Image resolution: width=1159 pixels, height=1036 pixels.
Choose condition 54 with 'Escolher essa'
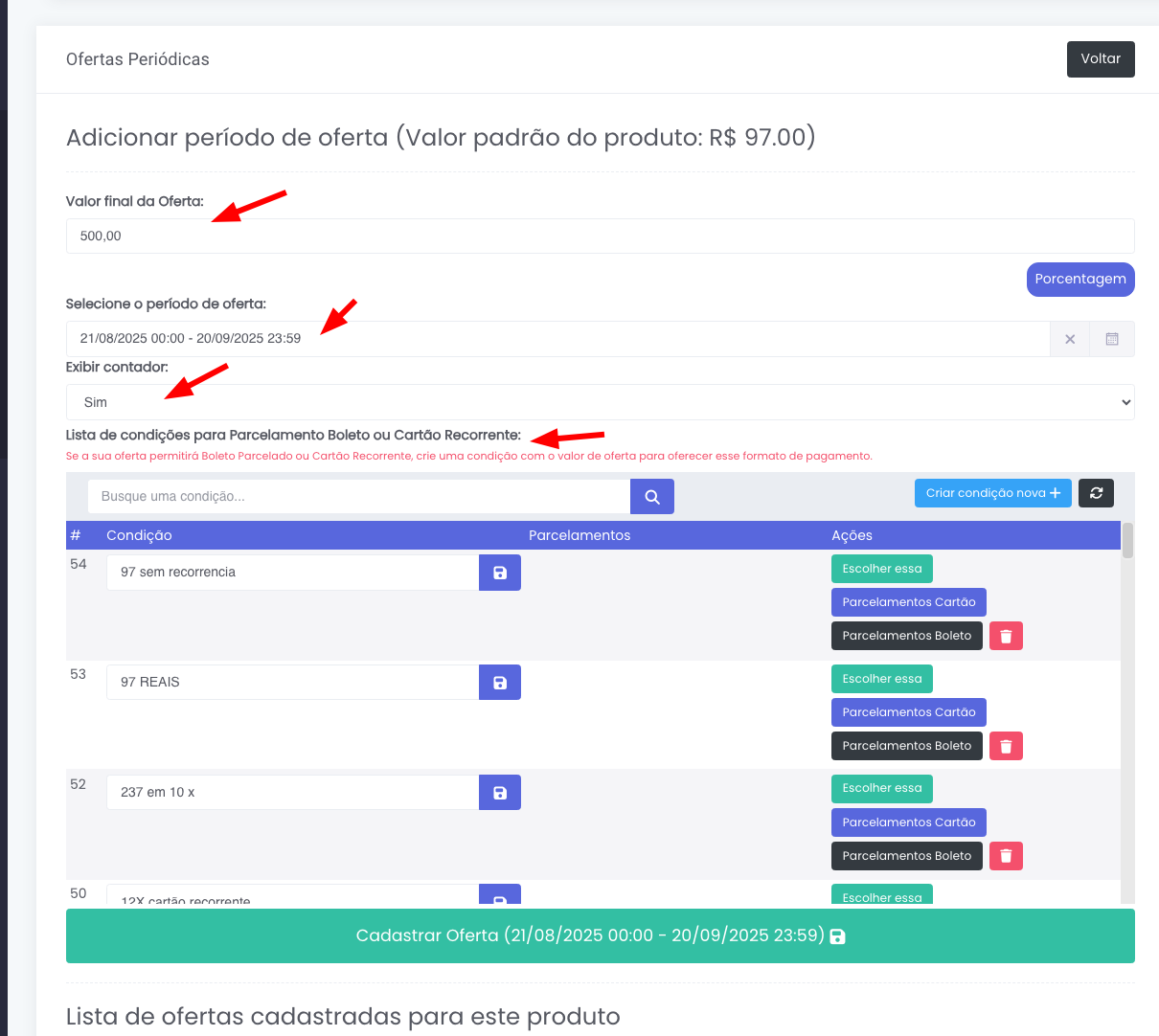881,569
